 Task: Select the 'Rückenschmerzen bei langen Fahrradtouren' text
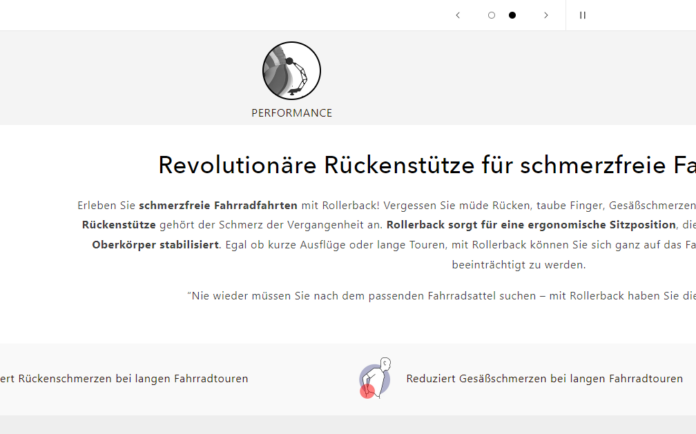133,379
